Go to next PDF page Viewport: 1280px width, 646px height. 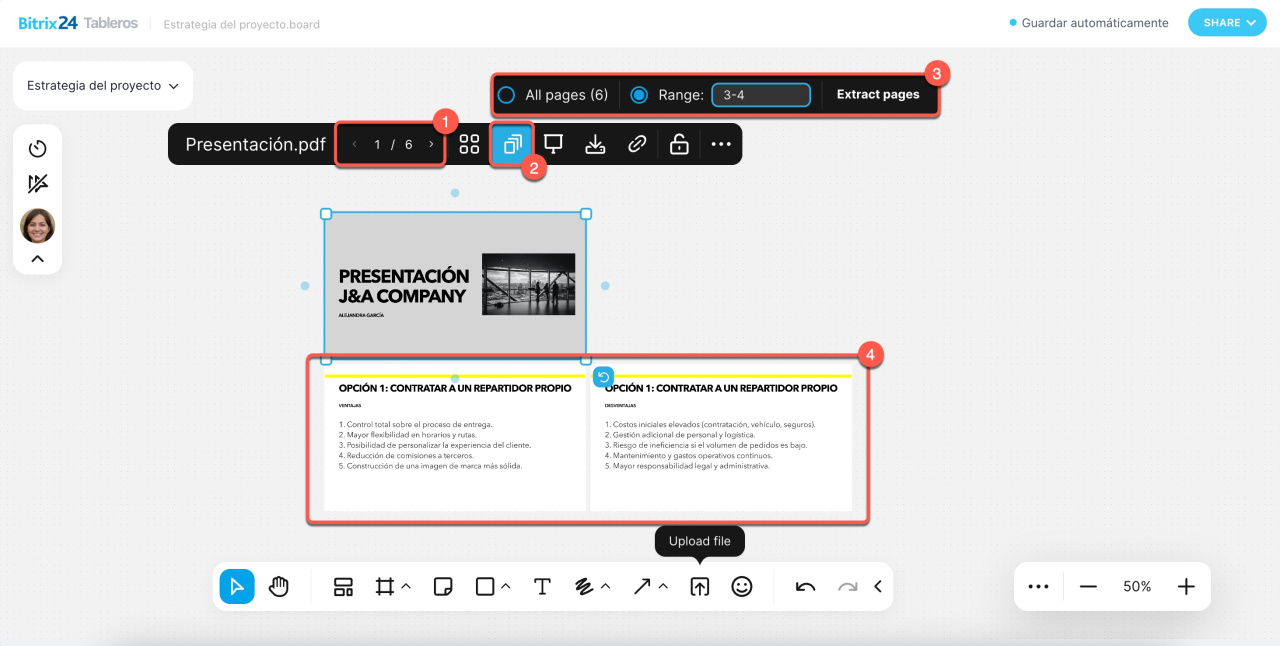(x=431, y=145)
